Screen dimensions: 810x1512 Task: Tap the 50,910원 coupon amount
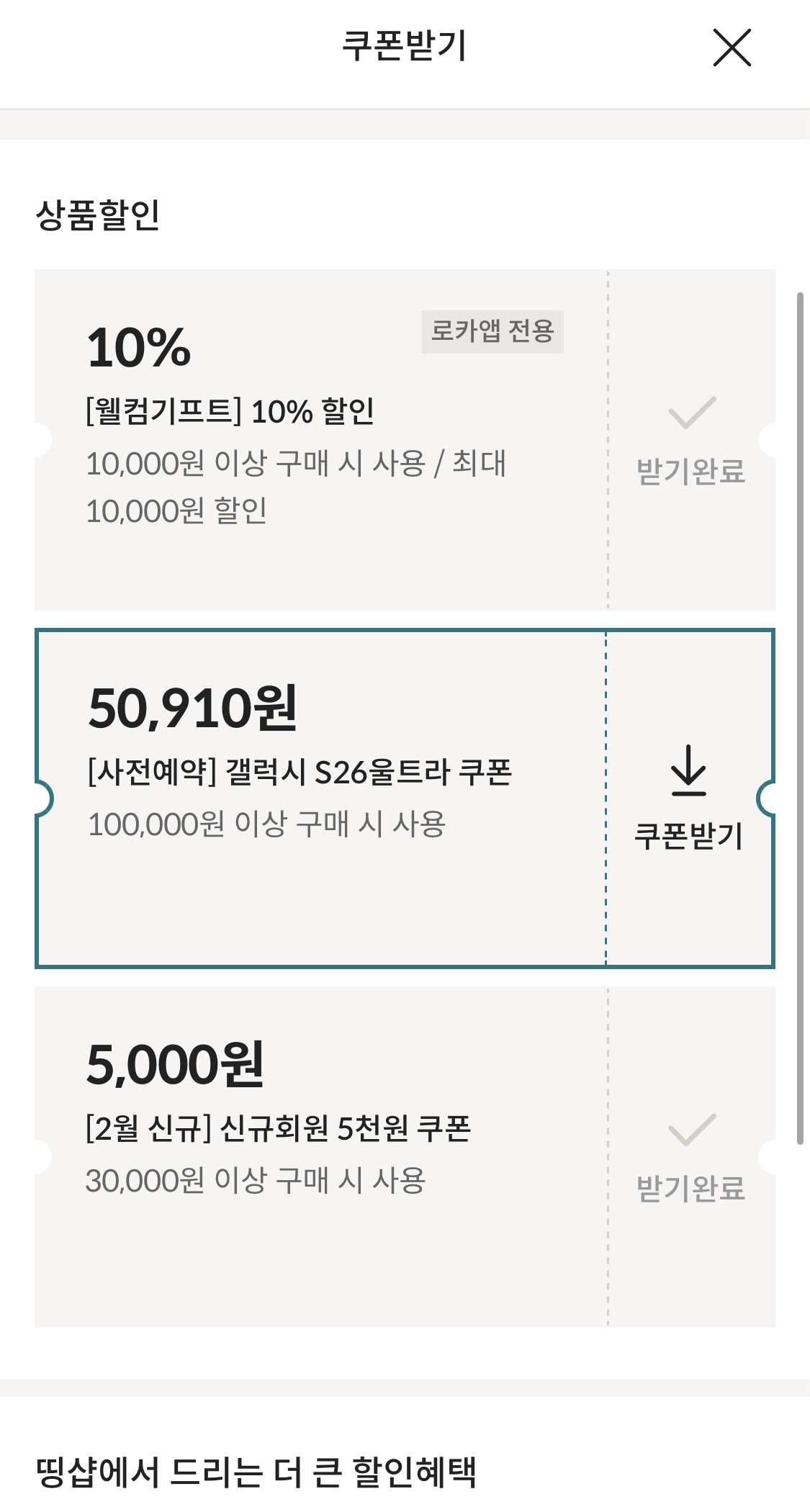(192, 708)
